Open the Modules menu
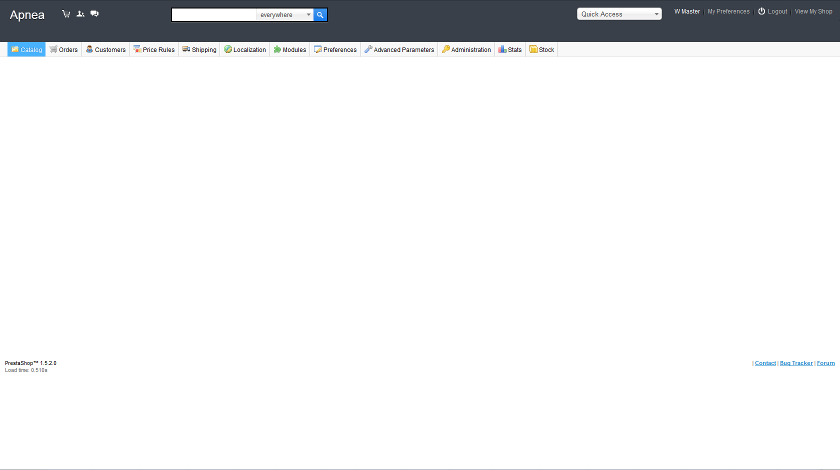Viewport: 840px width, 470px height. pos(290,49)
